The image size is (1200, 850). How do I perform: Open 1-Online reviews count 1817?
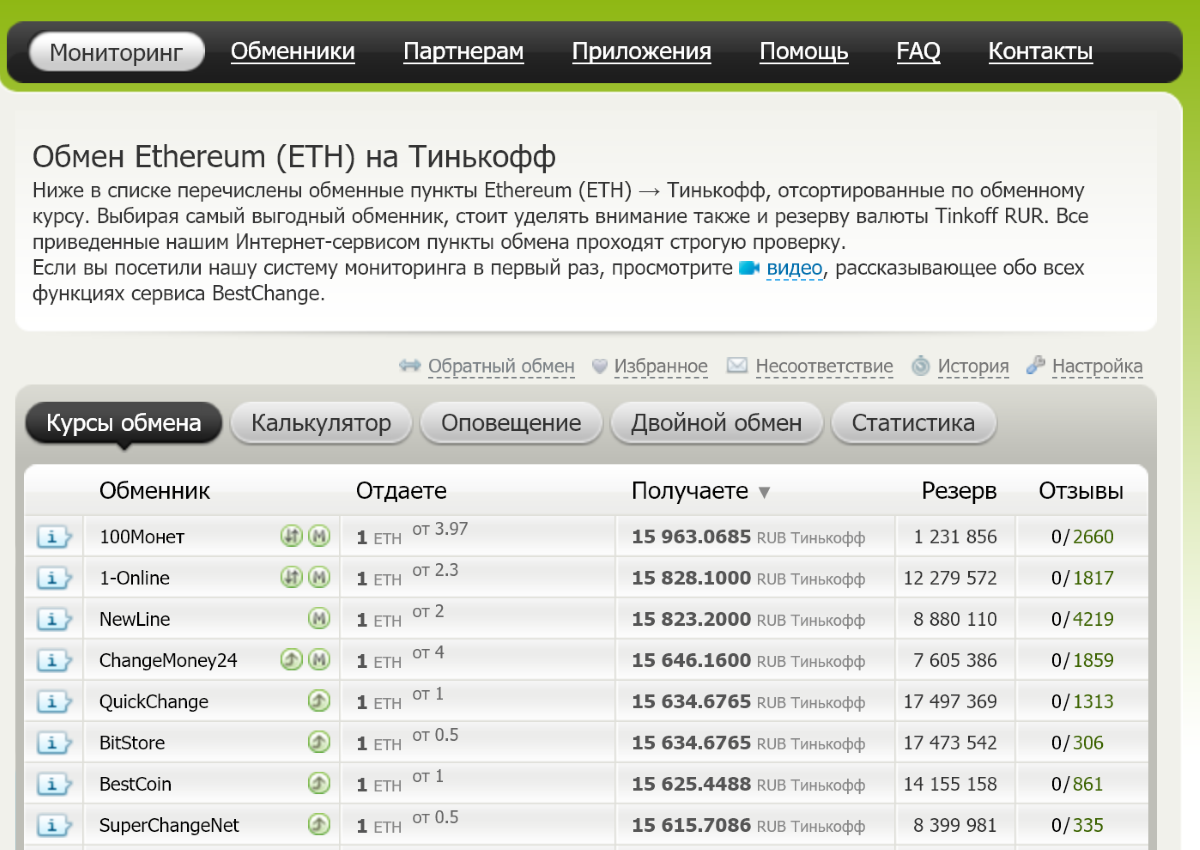(x=1093, y=578)
